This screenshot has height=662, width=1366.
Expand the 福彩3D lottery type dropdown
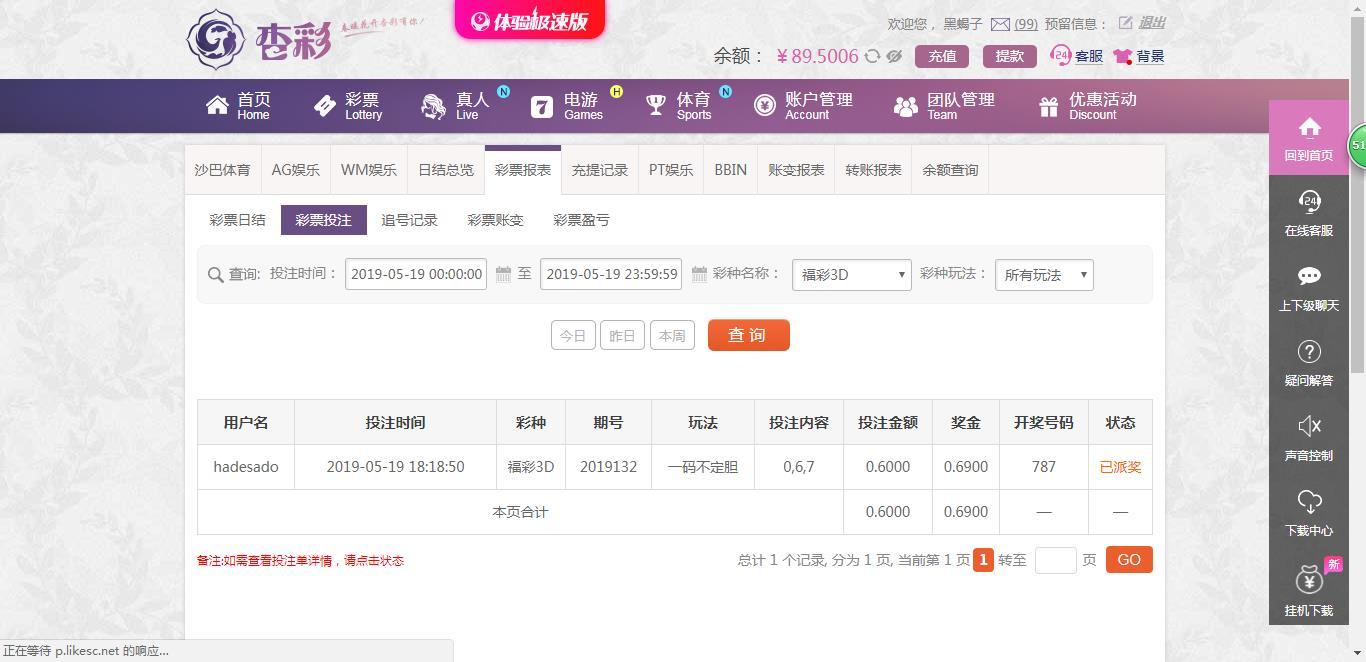point(852,275)
